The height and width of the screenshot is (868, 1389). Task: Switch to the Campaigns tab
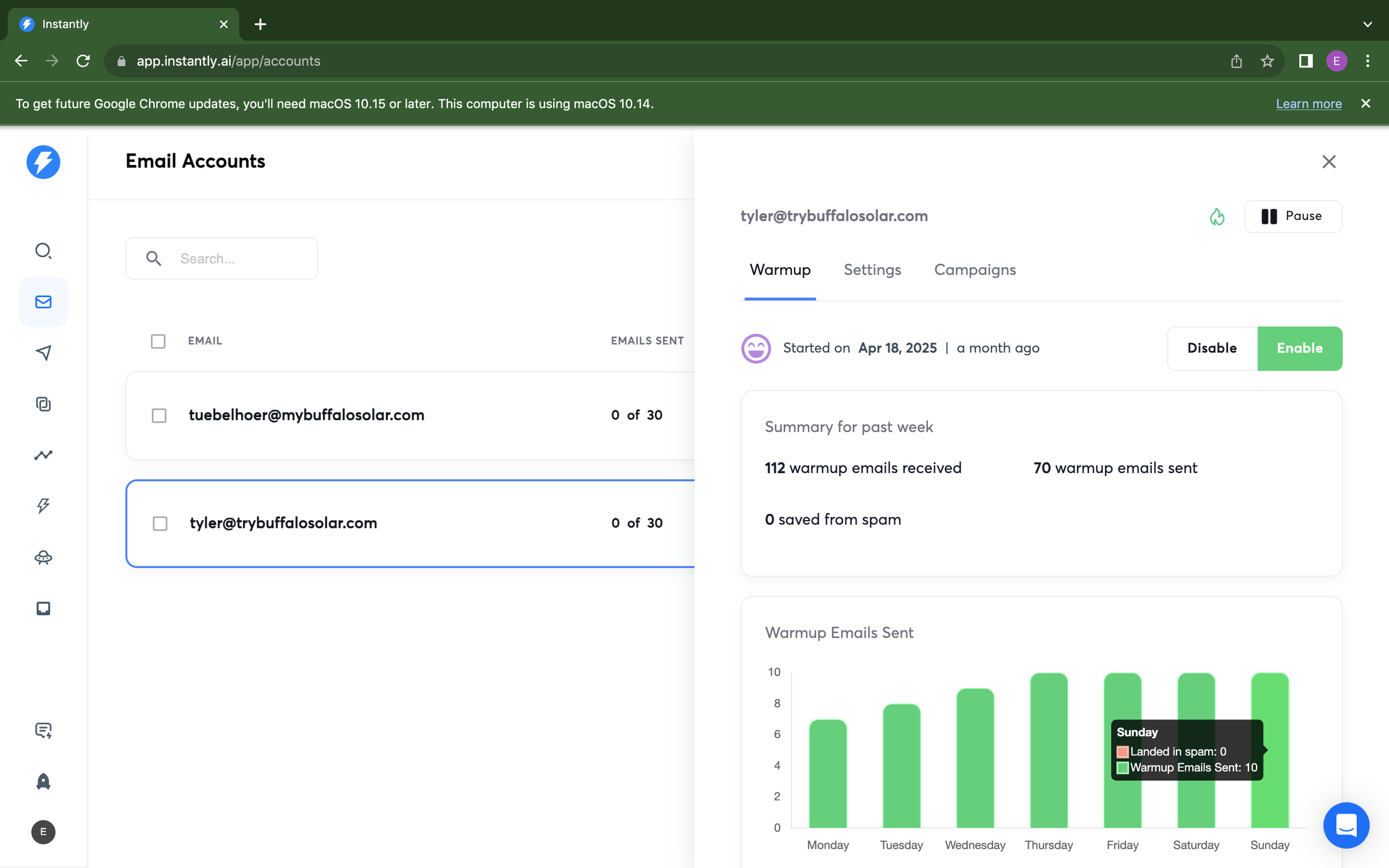click(975, 270)
